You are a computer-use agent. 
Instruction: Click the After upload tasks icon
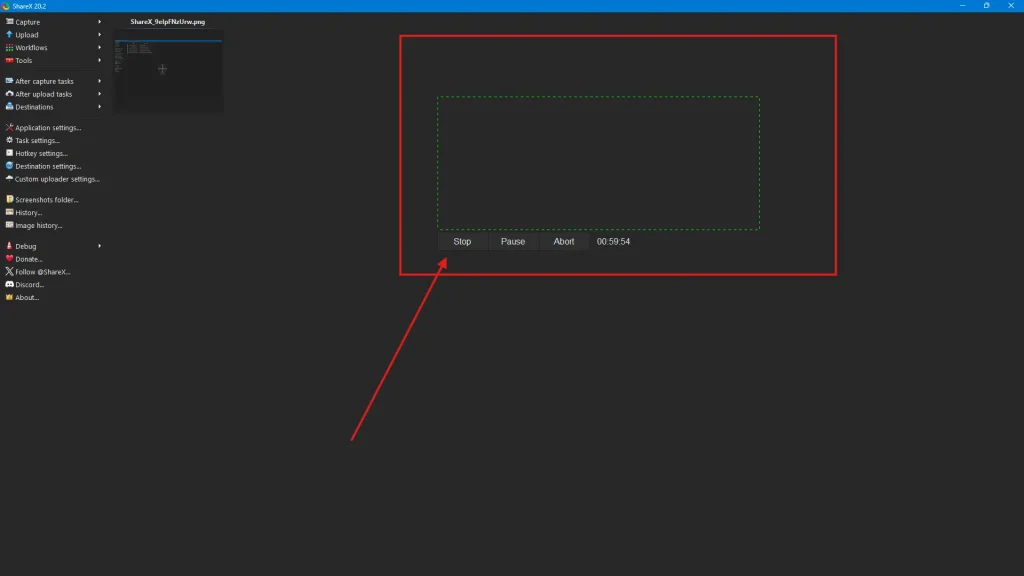click(9, 94)
